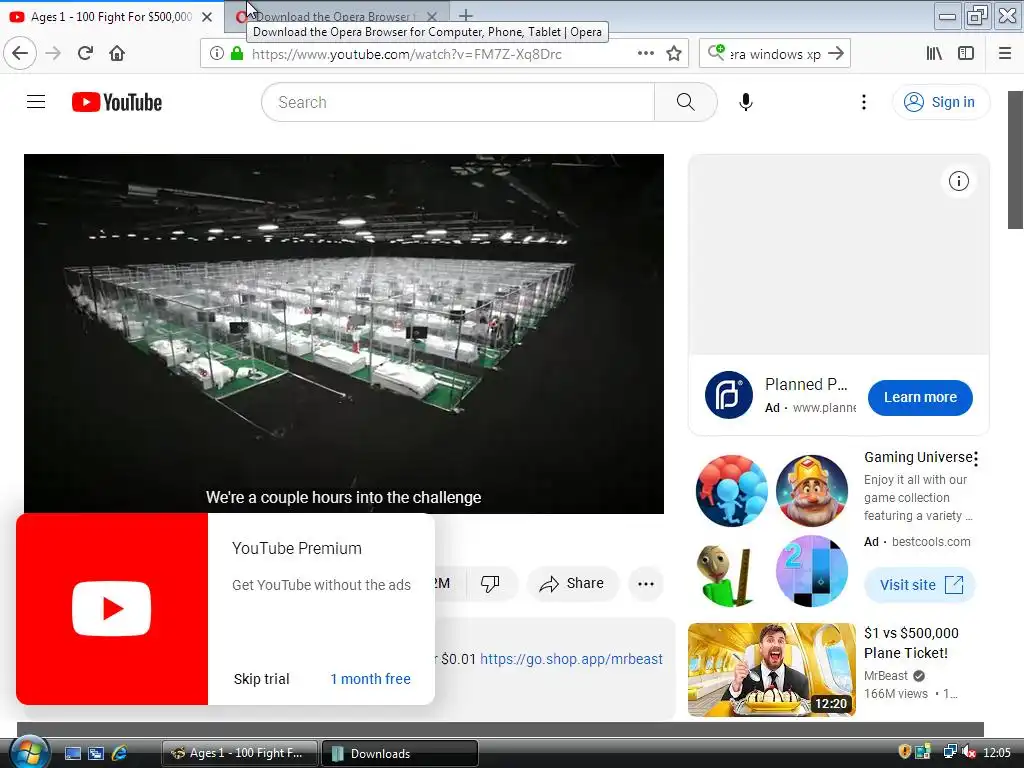Open the ad information icon
This screenshot has height=768, width=1024.
pyautogui.click(x=959, y=181)
